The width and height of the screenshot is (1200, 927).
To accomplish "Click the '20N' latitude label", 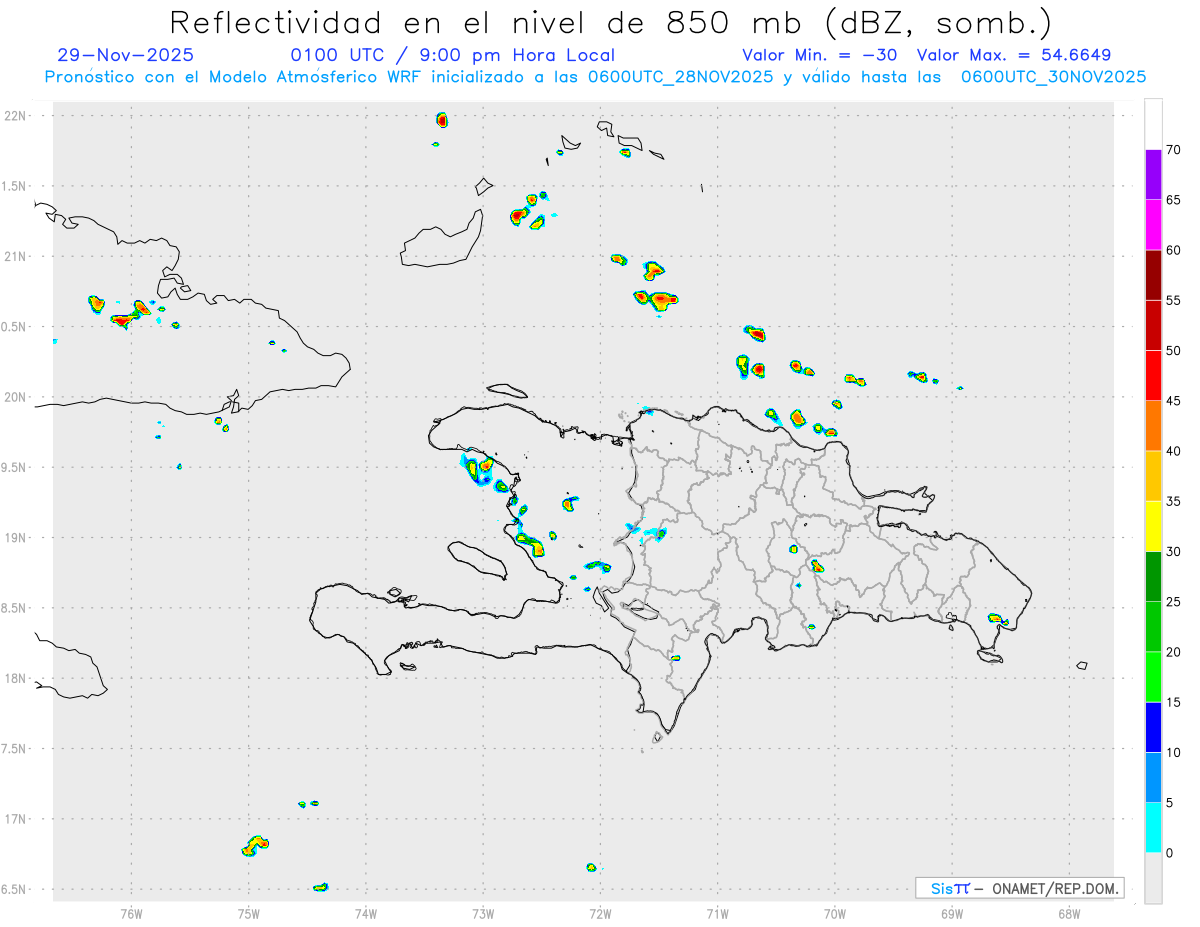I will pos(15,397).
